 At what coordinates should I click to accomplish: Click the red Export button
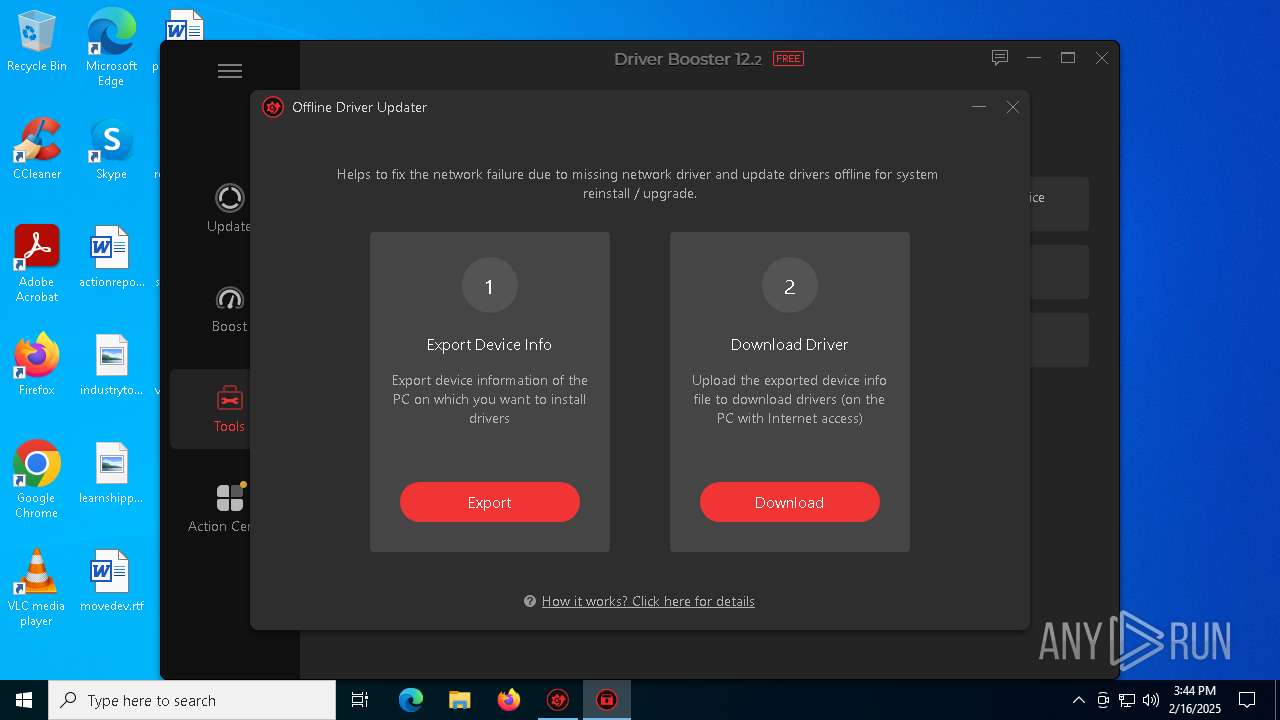pos(489,502)
